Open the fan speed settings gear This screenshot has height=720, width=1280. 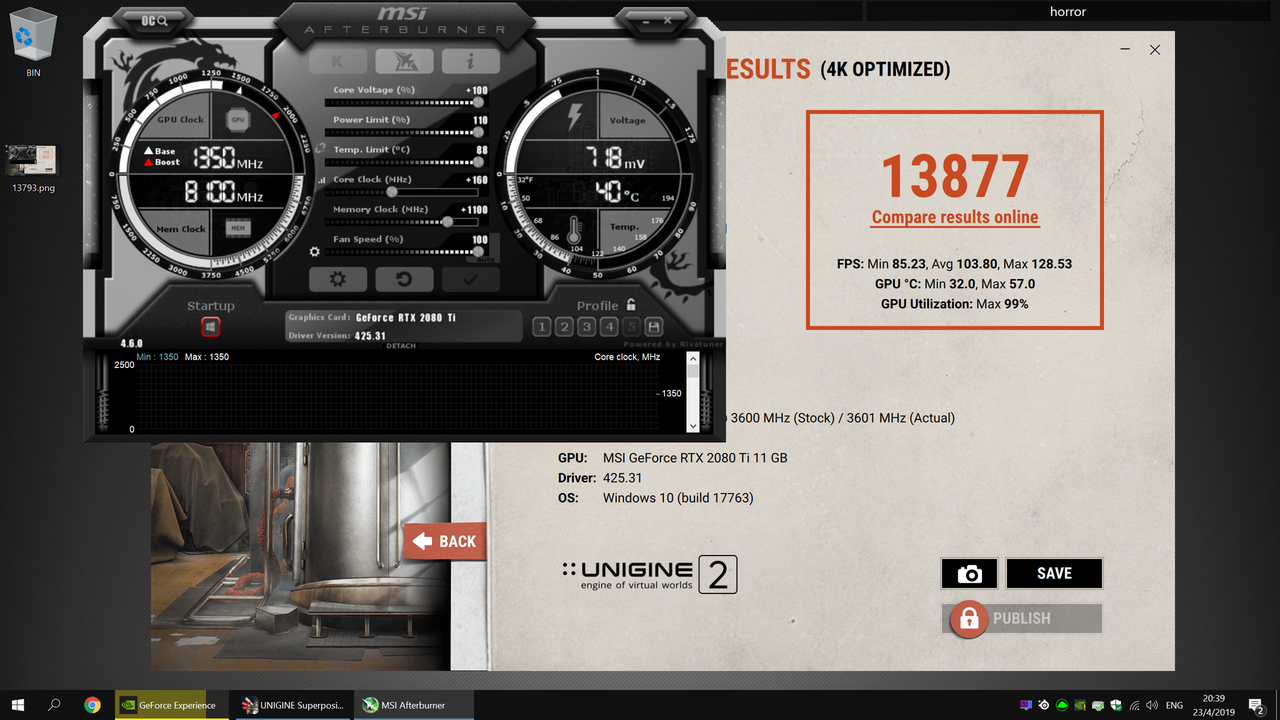pos(315,252)
